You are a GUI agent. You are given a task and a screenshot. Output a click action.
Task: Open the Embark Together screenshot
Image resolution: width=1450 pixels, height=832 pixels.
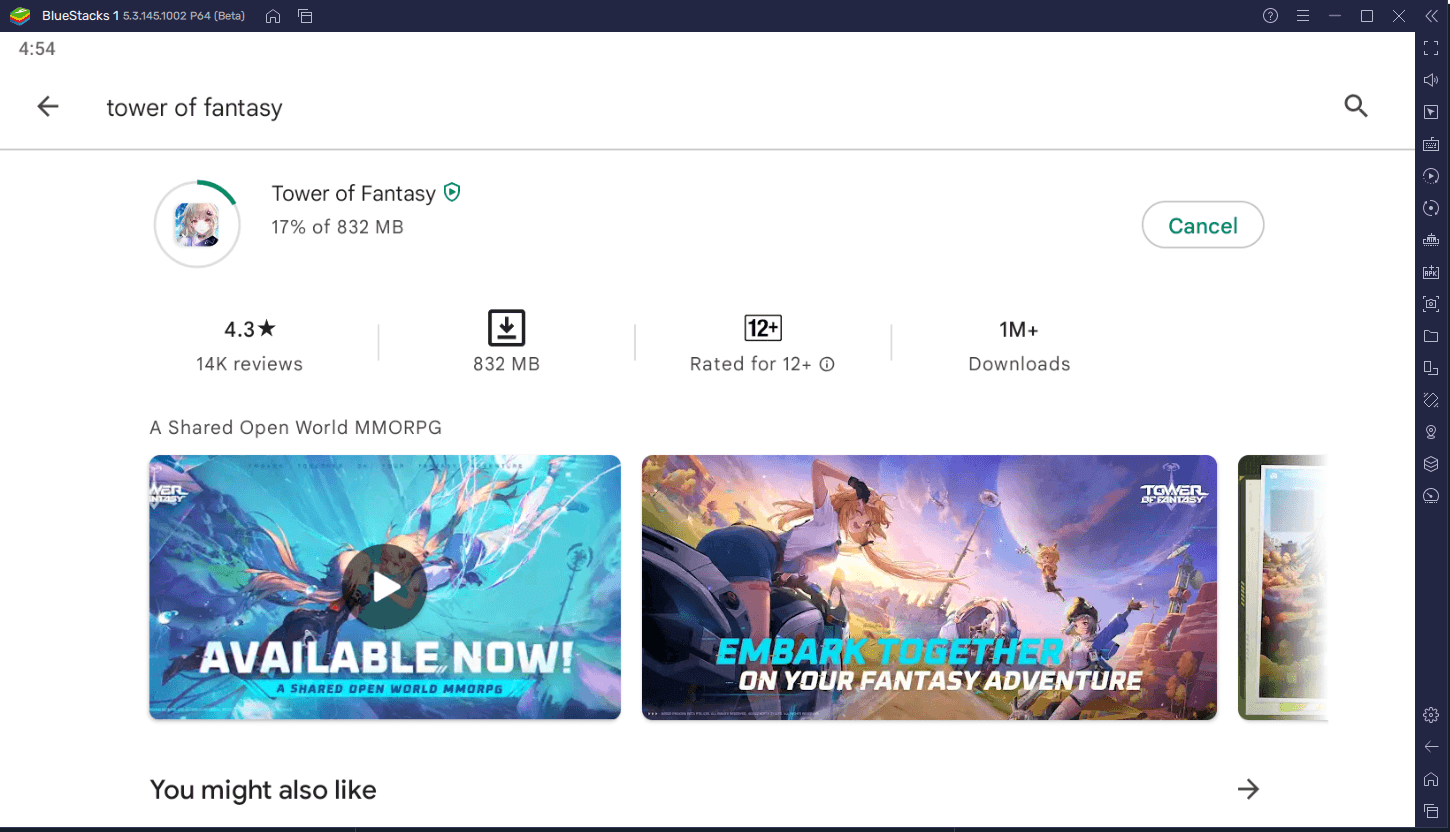coord(929,587)
